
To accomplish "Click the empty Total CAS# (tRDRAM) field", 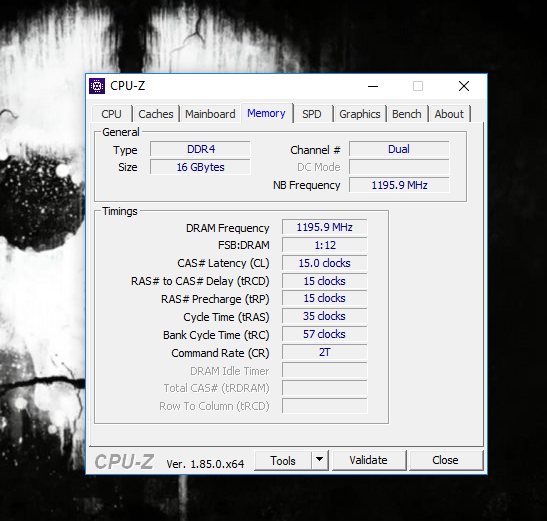I will point(324,388).
